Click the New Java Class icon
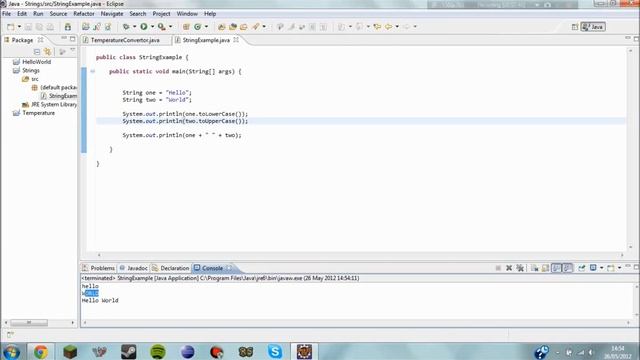This screenshot has height=360, width=640. coord(198,27)
